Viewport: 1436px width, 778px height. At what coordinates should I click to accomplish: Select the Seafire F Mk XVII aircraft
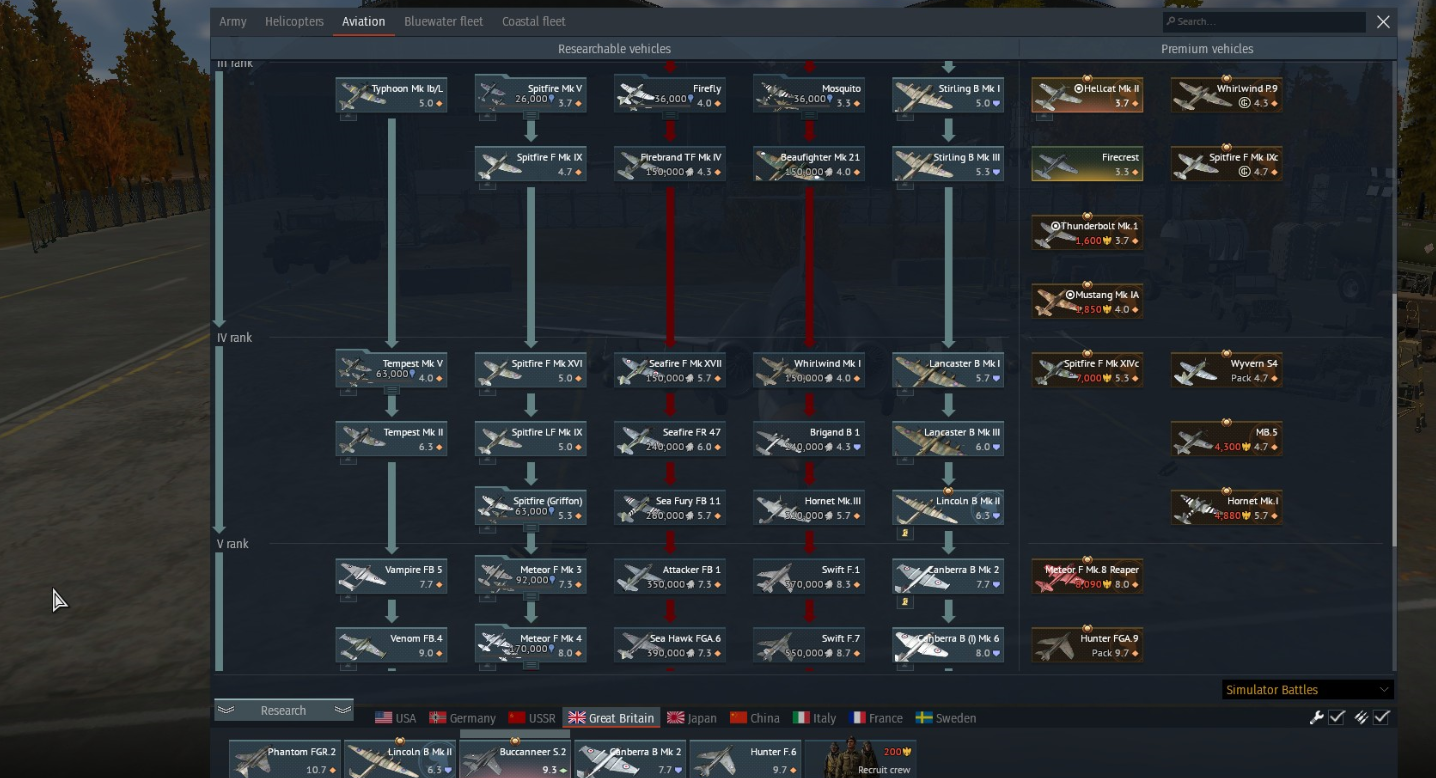(669, 371)
